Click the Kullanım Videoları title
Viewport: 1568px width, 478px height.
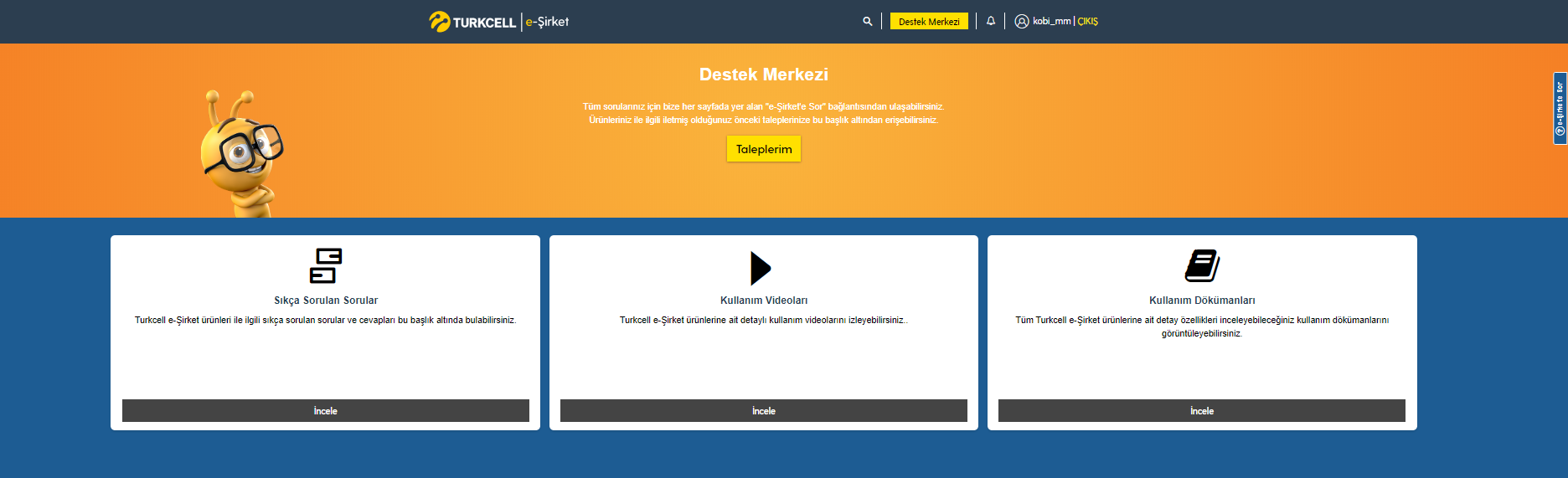(x=764, y=301)
